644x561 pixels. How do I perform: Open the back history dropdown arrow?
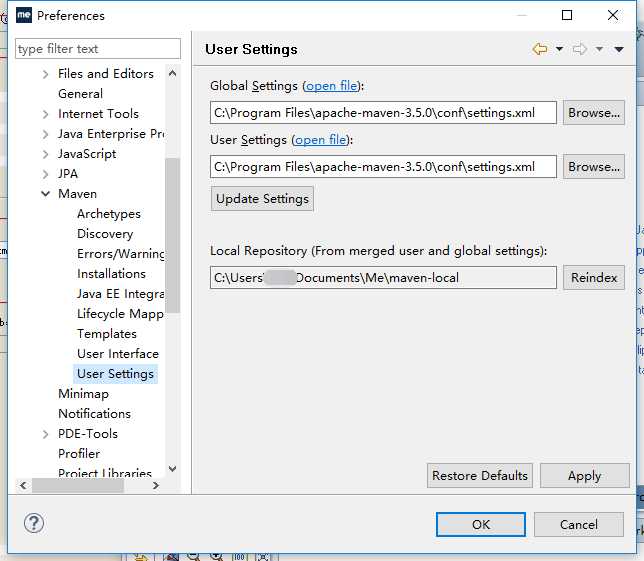(x=559, y=49)
